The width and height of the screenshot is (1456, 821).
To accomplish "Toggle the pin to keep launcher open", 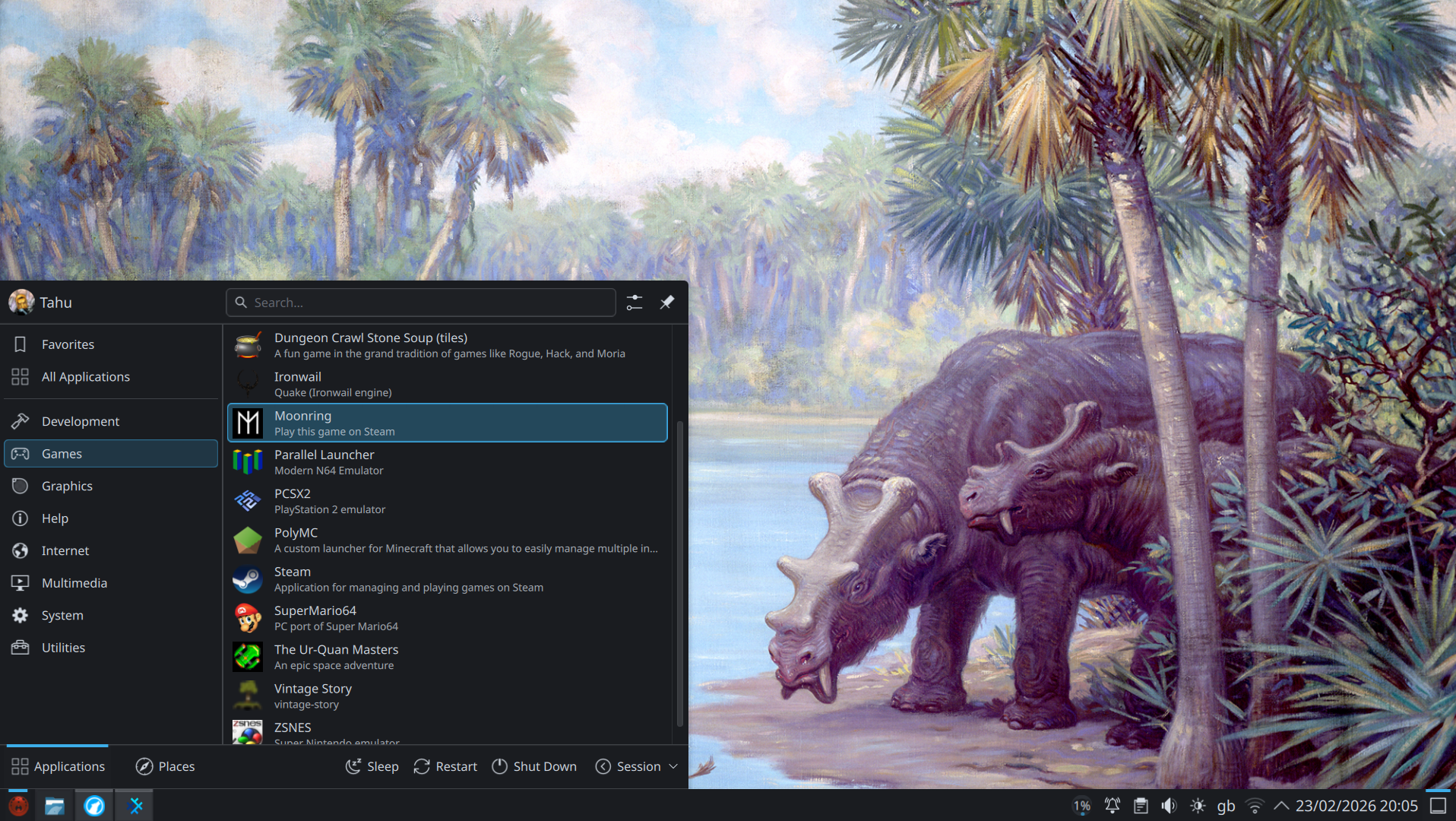I will [x=667, y=303].
